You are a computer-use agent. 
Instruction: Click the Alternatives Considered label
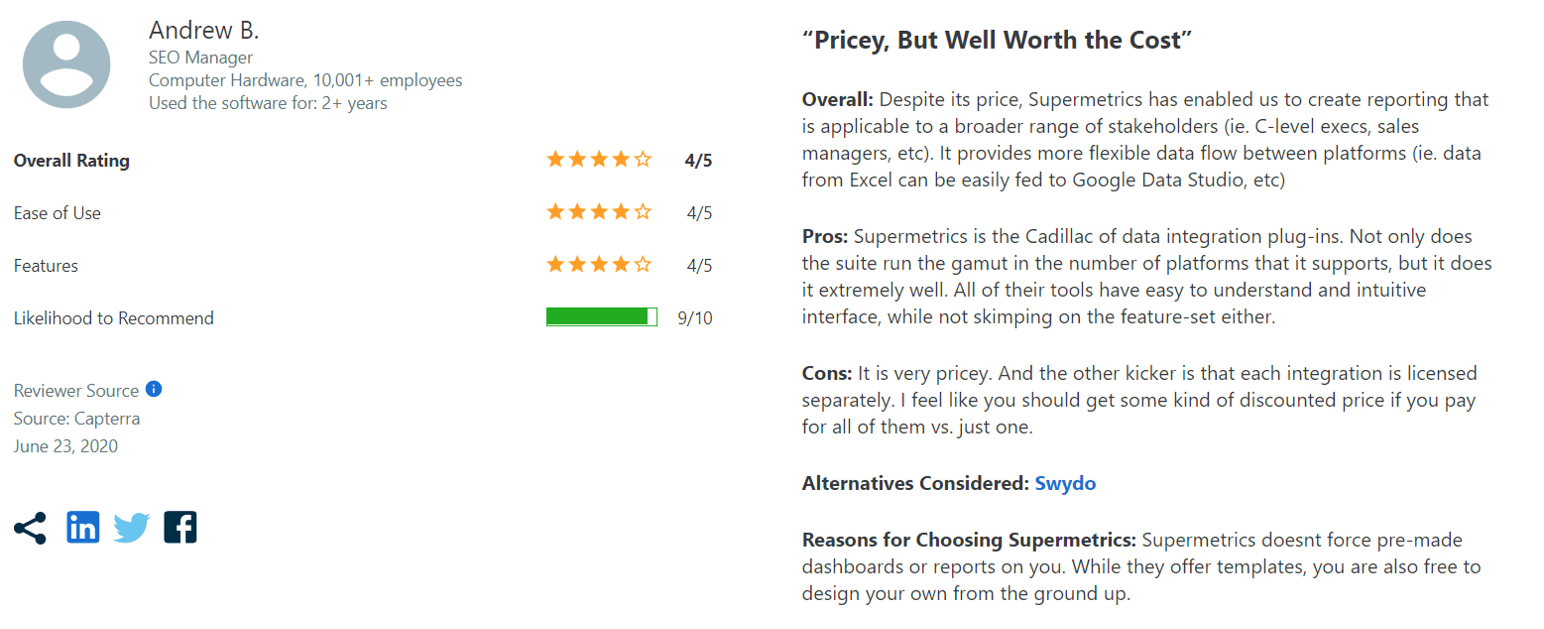coord(914,483)
